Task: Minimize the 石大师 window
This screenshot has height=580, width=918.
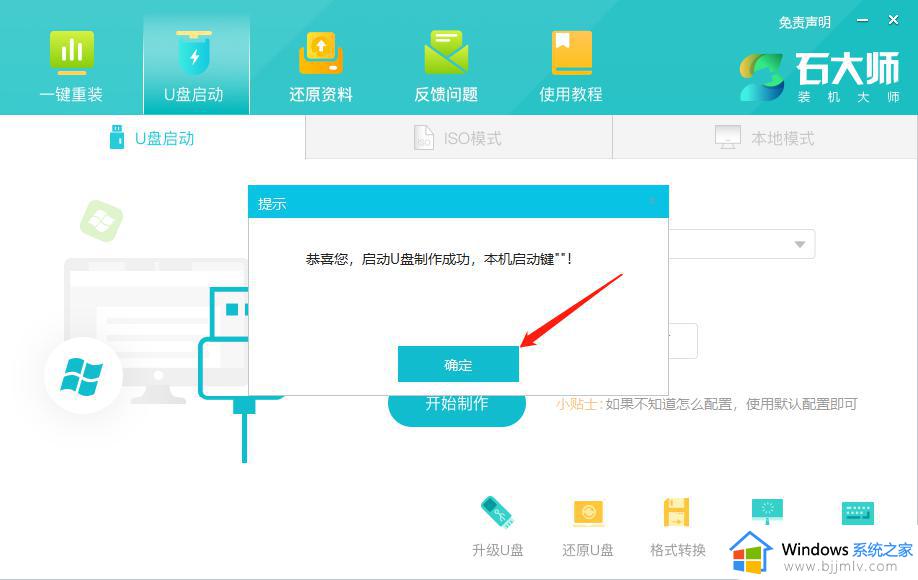Action: [862, 20]
